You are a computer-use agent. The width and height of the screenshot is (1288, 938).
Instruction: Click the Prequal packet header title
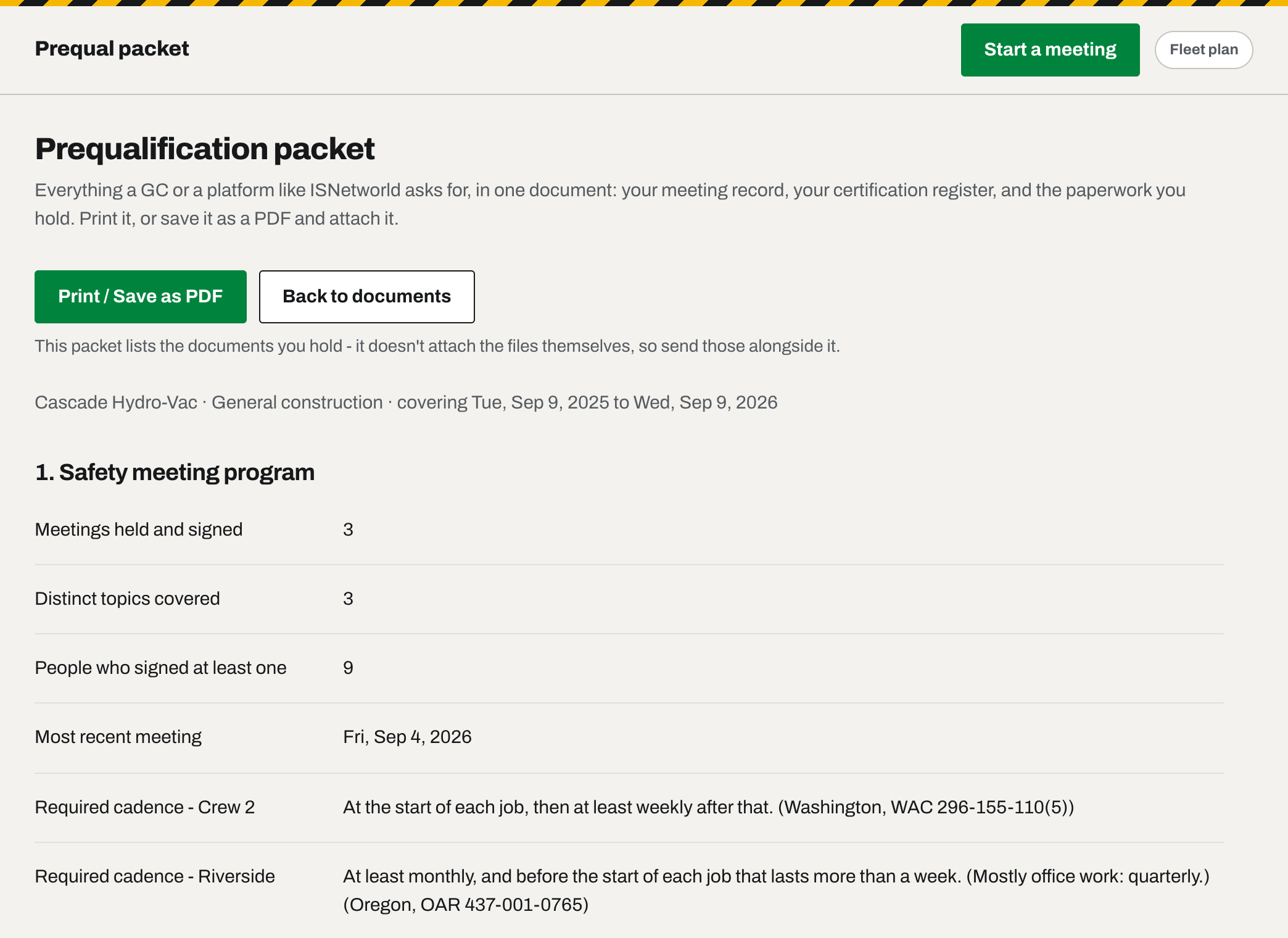112,49
